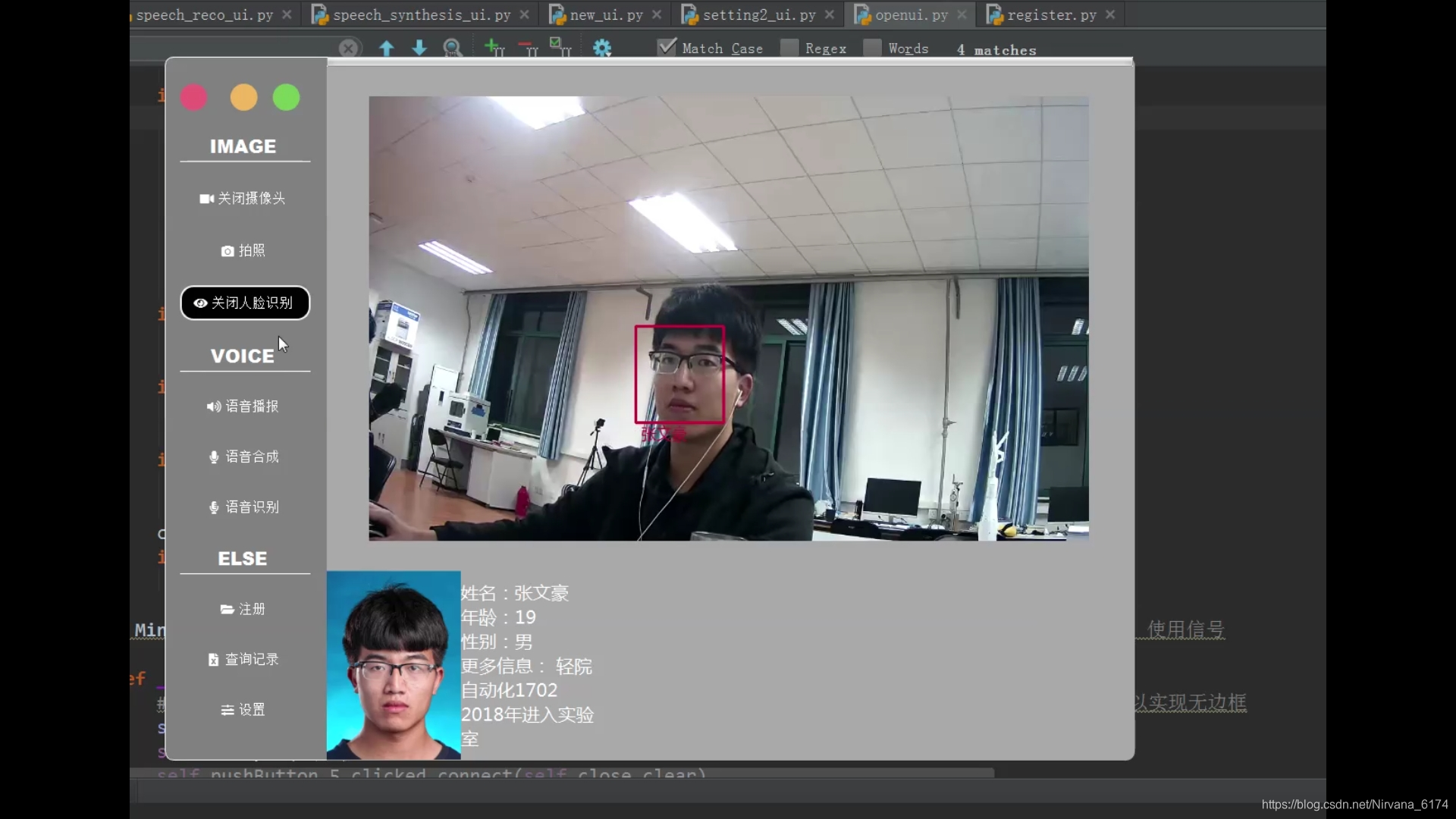Start 语音播报 voice broadcast
This screenshot has height=819, width=1456.
point(243,406)
